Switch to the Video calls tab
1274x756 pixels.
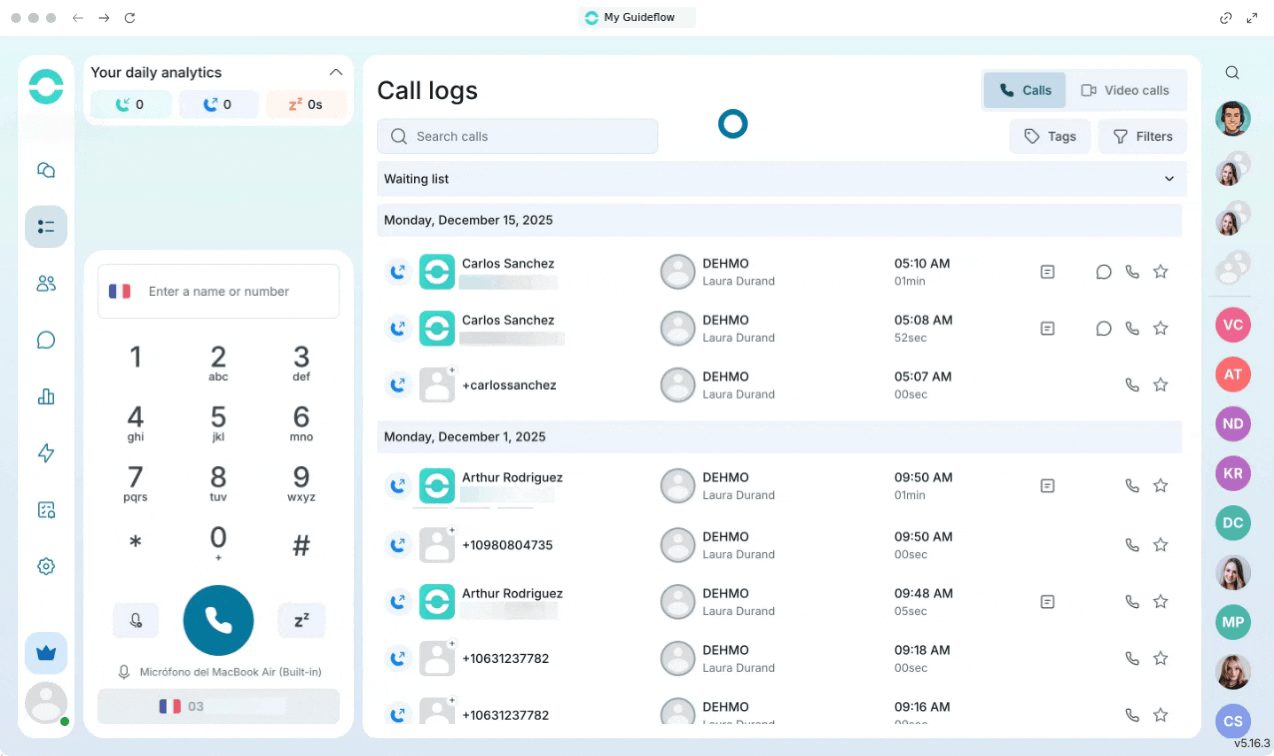point(1125,90)
